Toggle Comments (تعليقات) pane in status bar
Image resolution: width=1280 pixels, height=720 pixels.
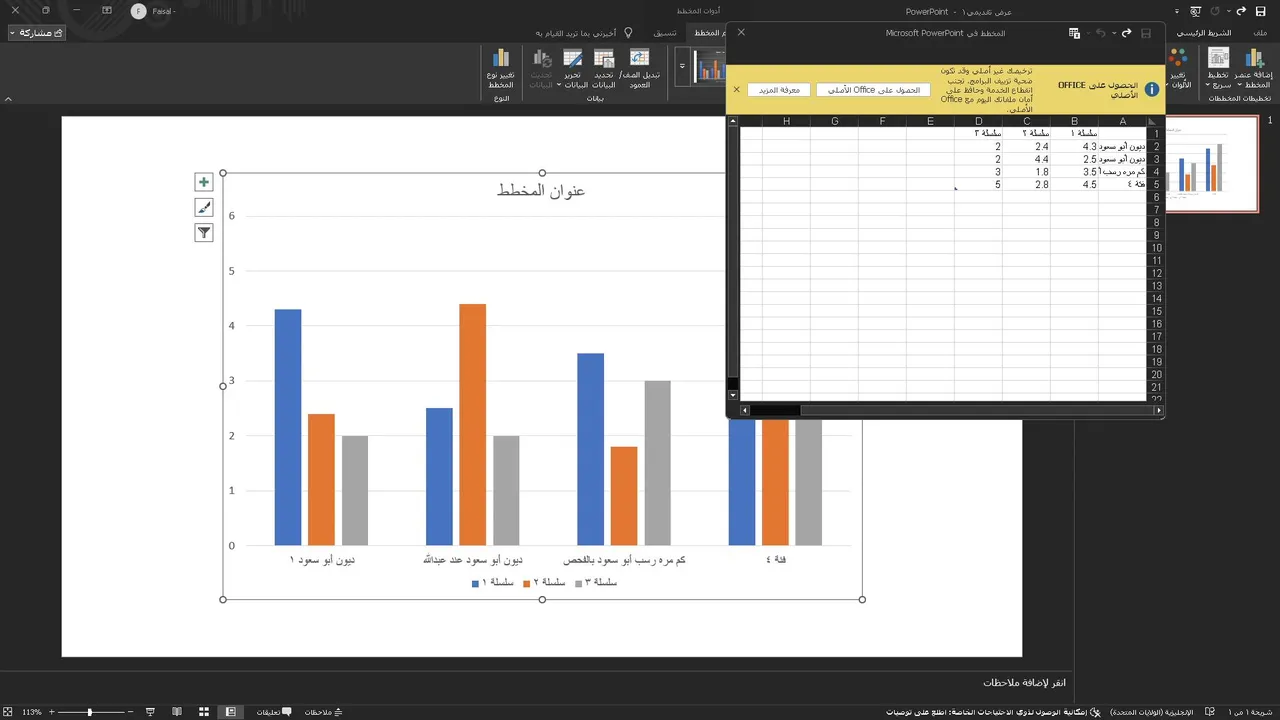click(274, 712)
